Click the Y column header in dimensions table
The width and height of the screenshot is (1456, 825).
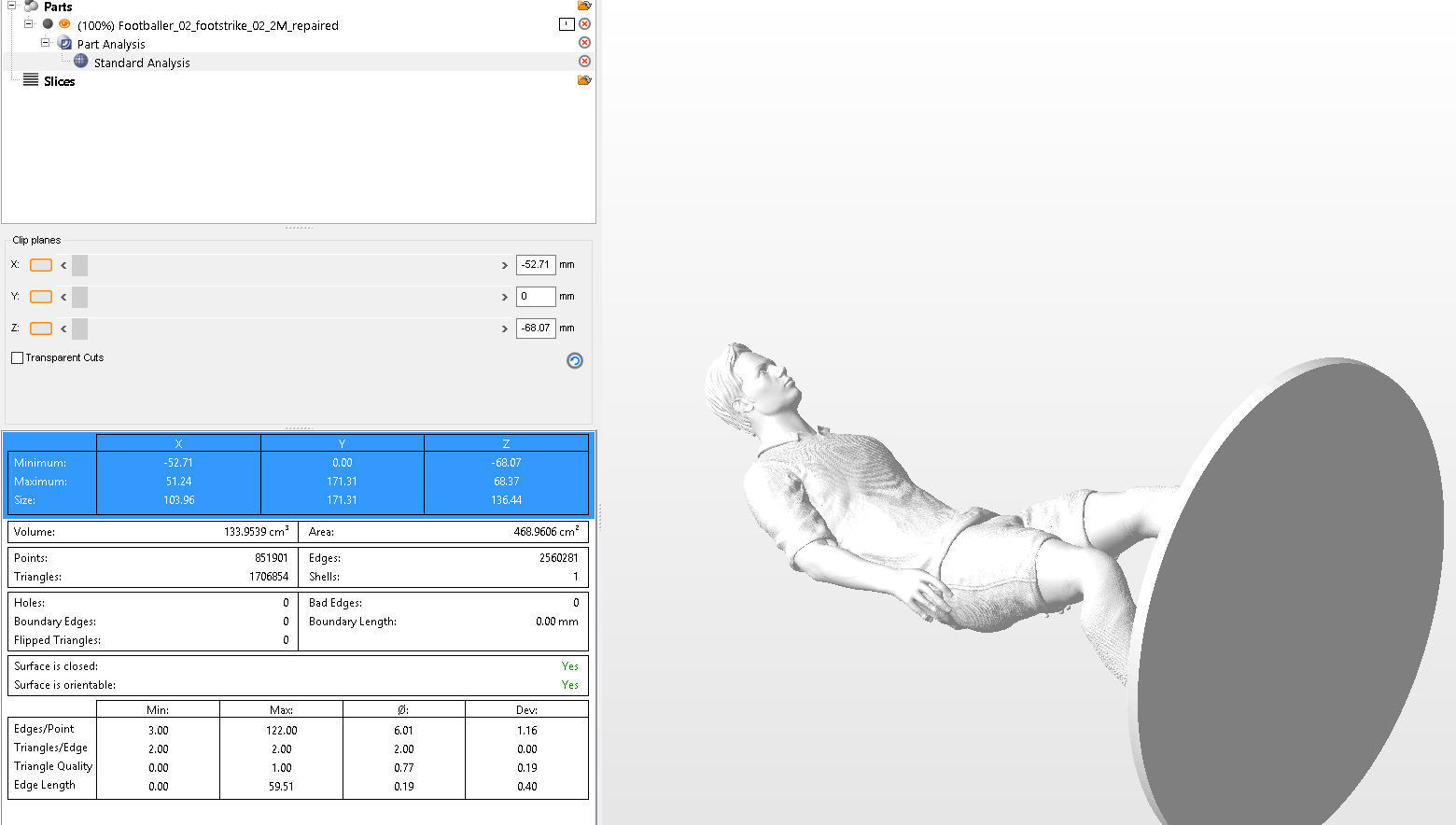coord(343,444)
